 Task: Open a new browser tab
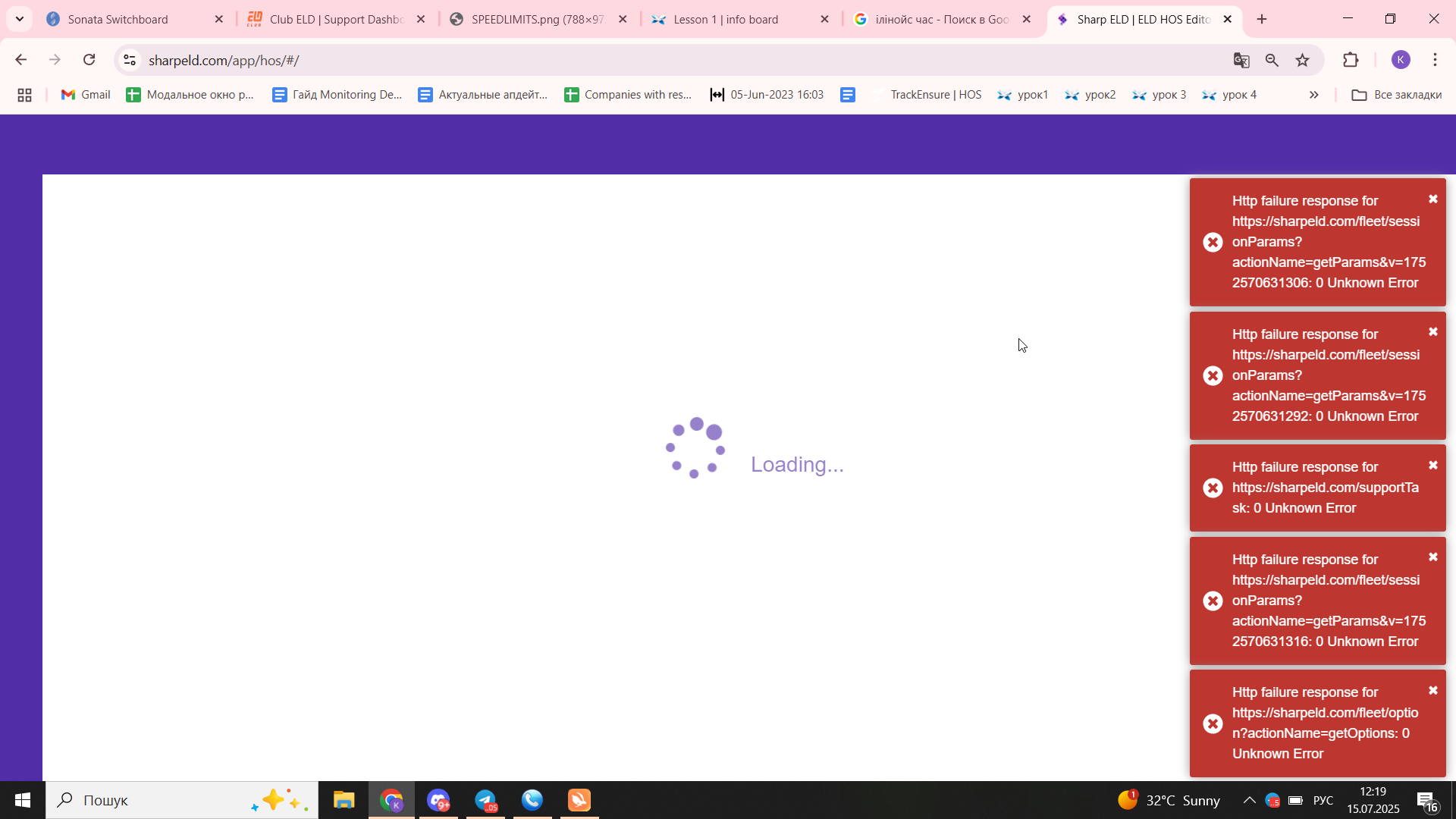pos(1262,19)
